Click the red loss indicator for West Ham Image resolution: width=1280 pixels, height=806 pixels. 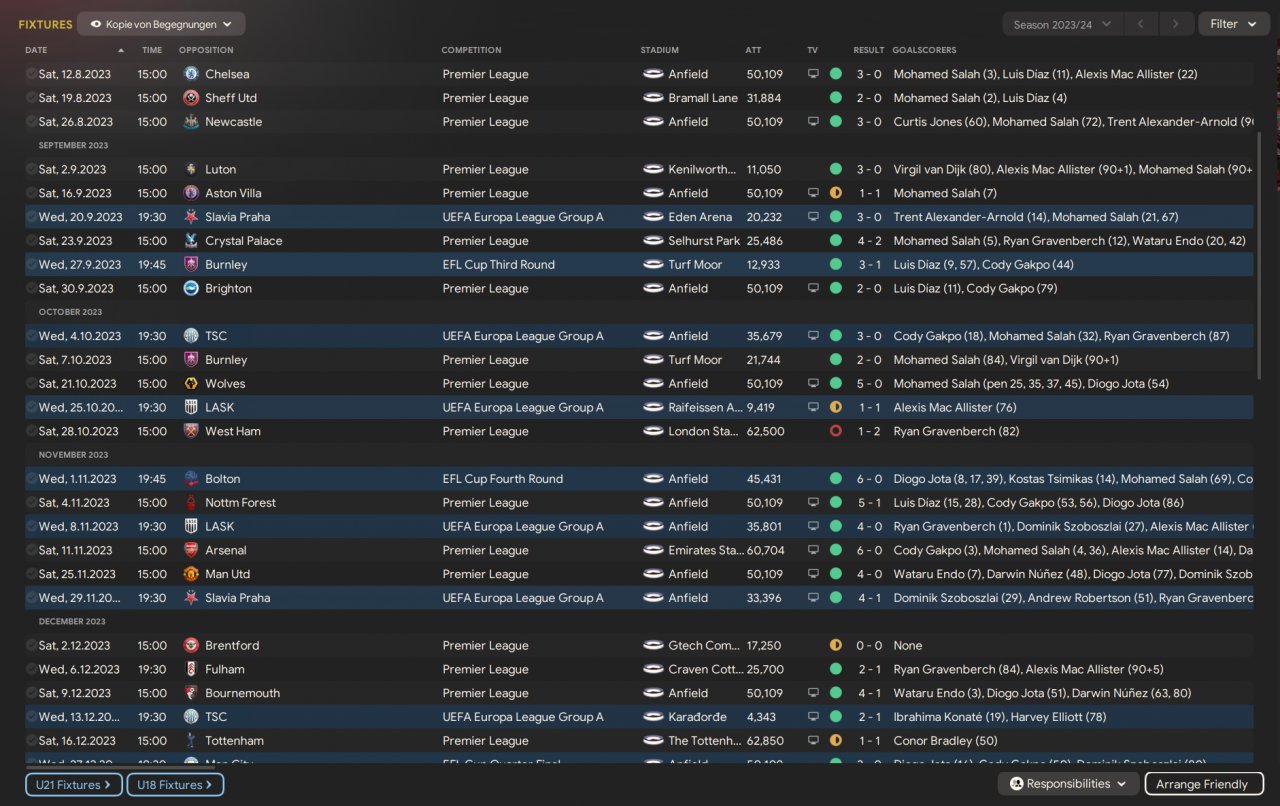[x=835, y=431]
